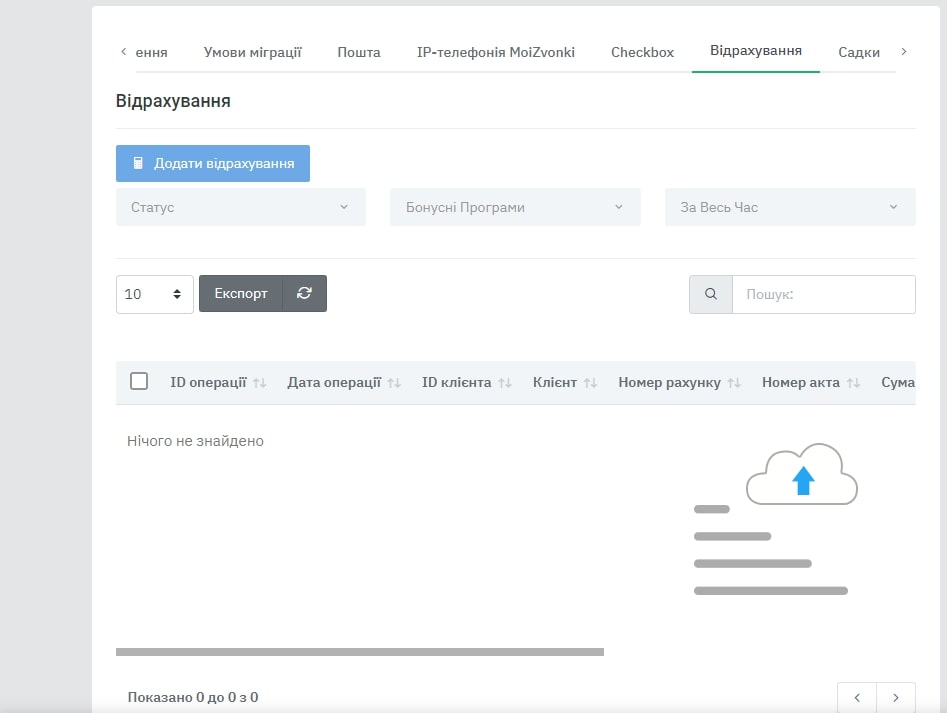Screen dimensions: 947x713
Task: Open the IP-телефонія MoiZvonki tab
Action: [x=496, y=52]
